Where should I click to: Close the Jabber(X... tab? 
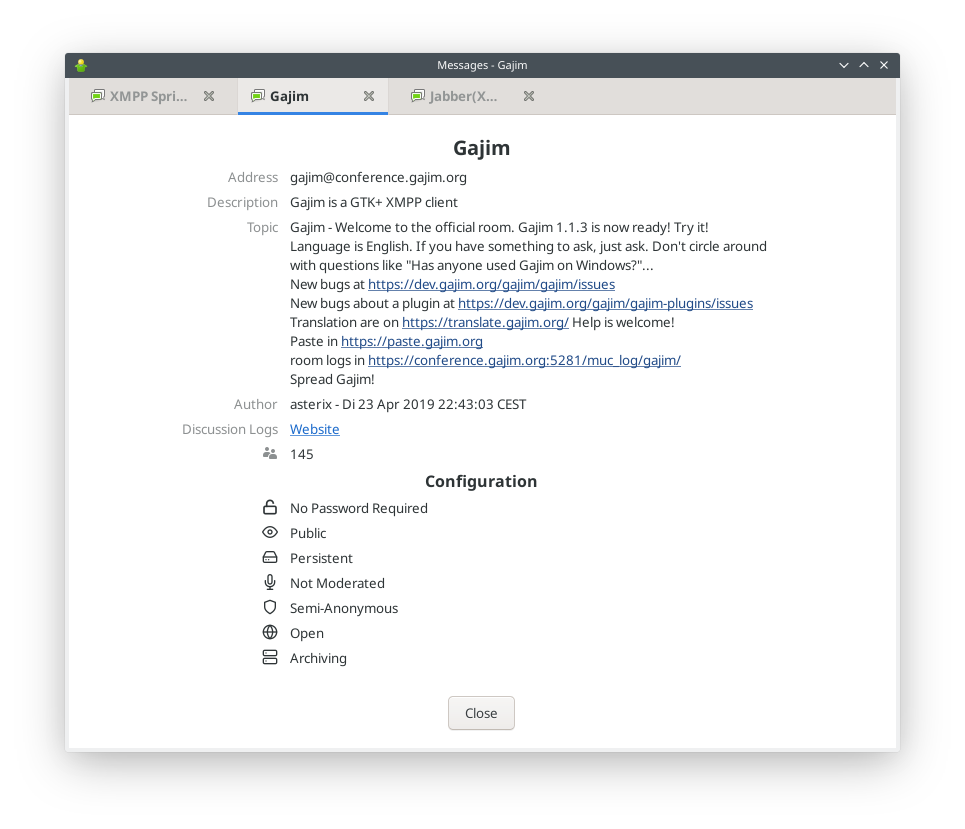529,96
